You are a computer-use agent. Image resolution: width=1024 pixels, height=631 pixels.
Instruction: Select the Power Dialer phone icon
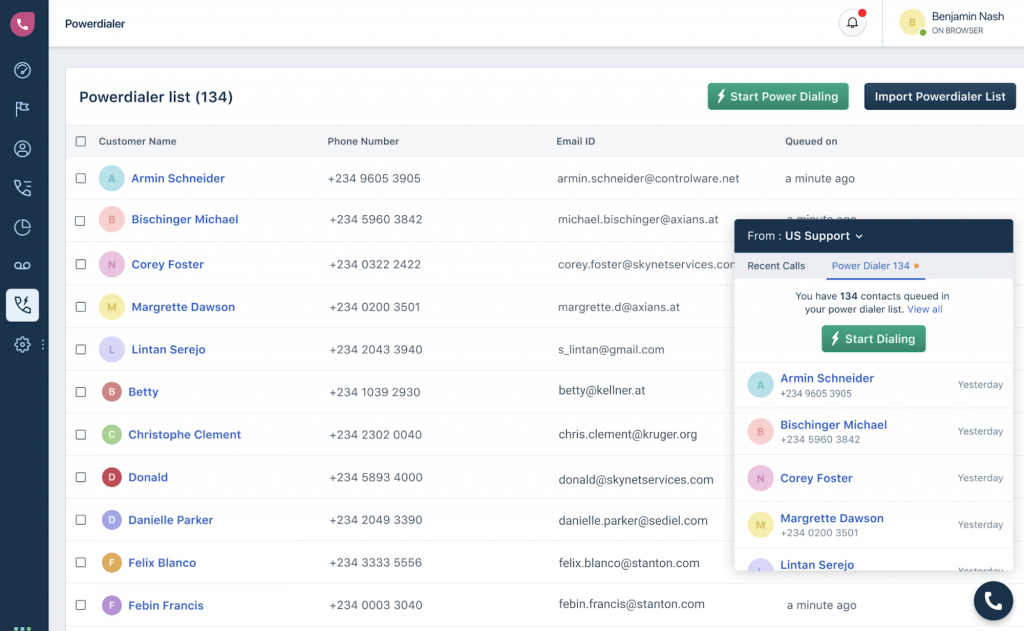point(22,305)
